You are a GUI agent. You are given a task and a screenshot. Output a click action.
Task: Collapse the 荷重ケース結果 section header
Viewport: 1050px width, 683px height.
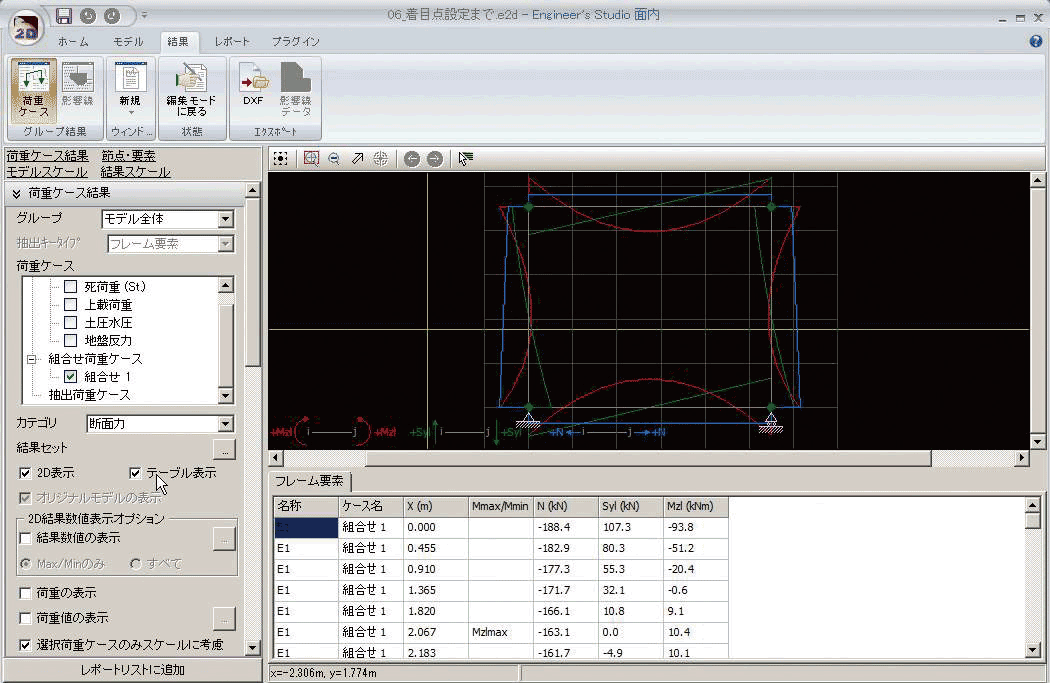(125, 193)
